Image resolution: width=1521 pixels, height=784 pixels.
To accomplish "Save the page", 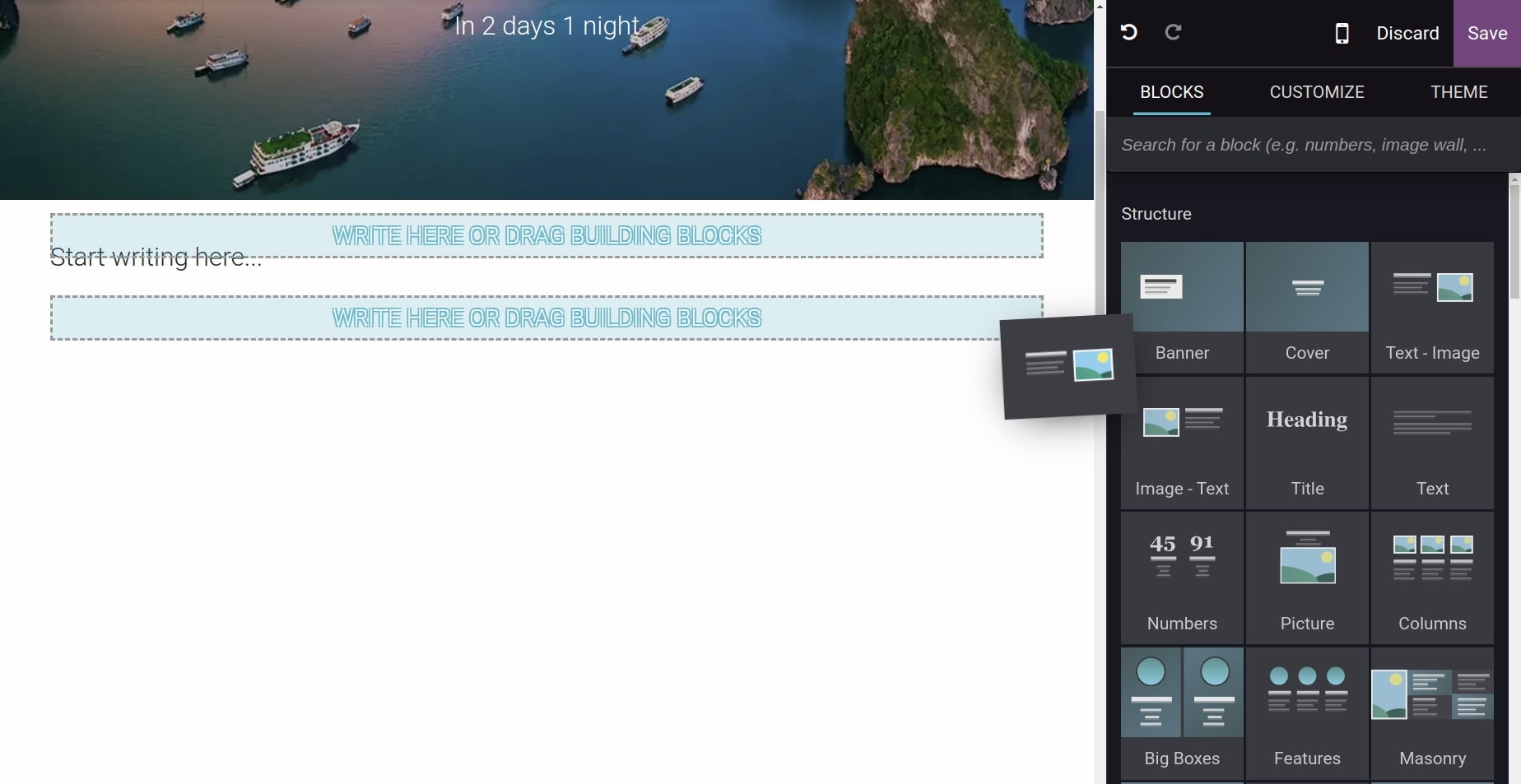I will 1487,33.
